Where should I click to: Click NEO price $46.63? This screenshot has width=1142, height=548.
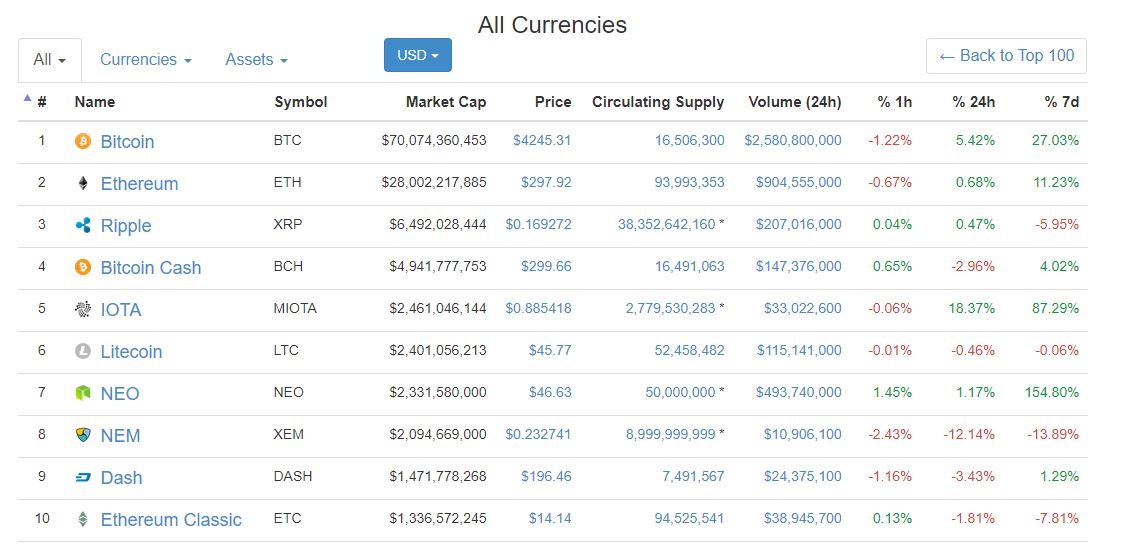point(550,393)
